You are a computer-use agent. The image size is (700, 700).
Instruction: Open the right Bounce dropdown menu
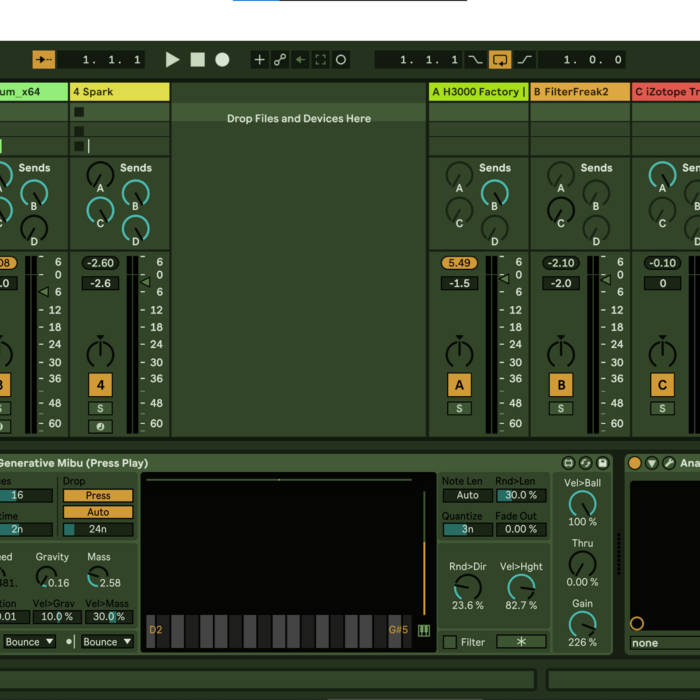tap(106, 642)
